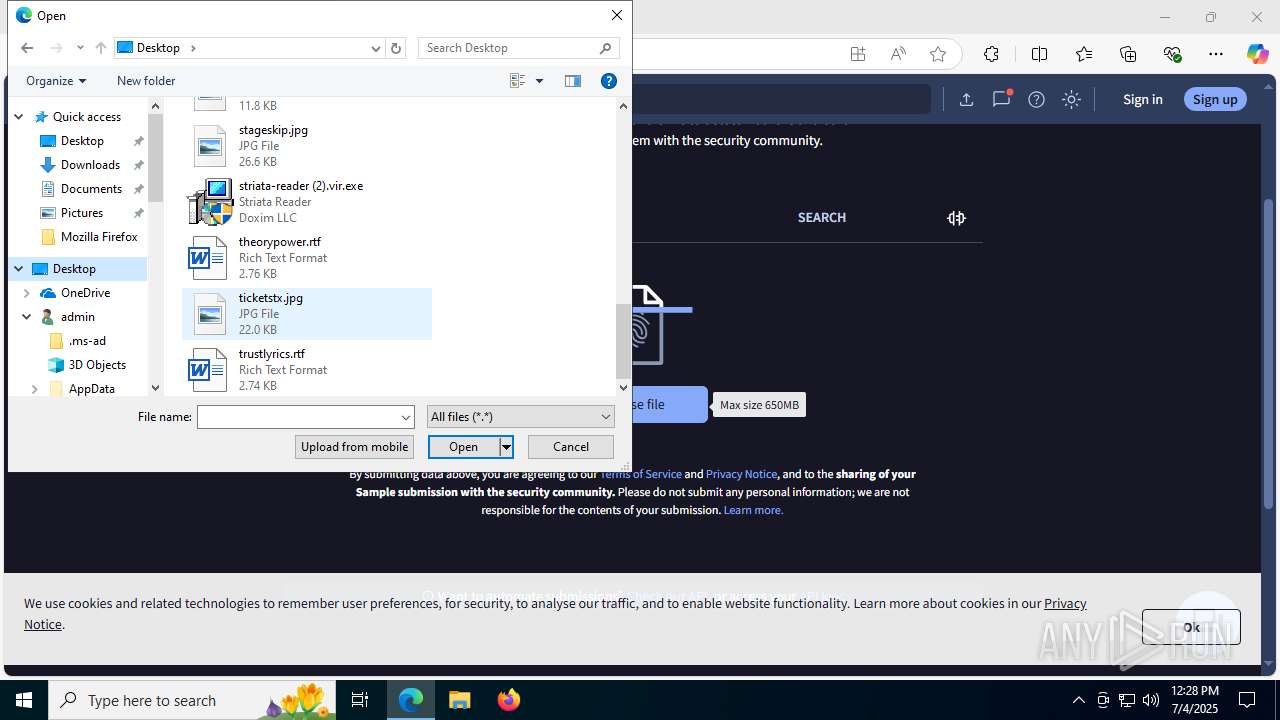Open view options dropdown arrow

539,81
